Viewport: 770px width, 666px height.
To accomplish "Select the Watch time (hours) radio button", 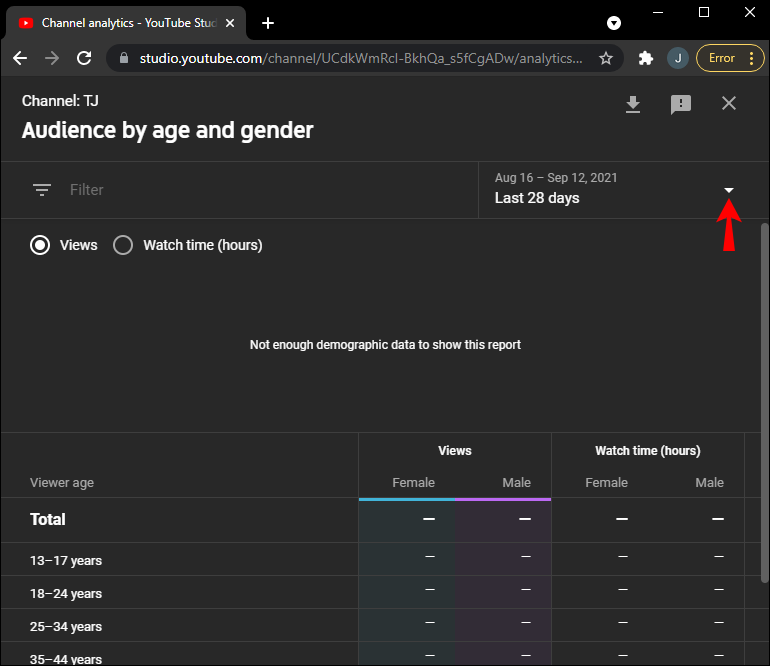I will tap(123, 245).
